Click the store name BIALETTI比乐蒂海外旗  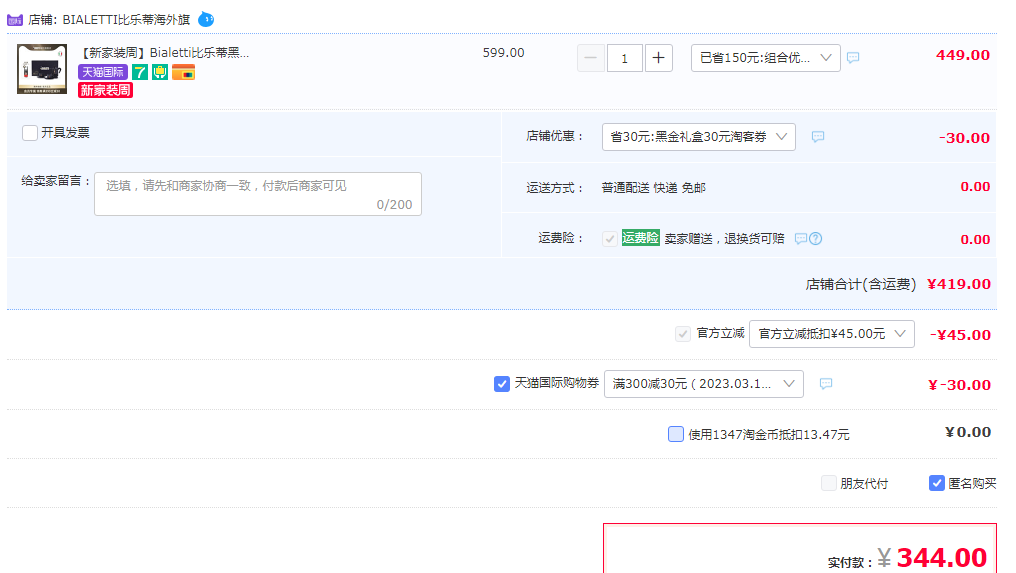pos(126,20)
